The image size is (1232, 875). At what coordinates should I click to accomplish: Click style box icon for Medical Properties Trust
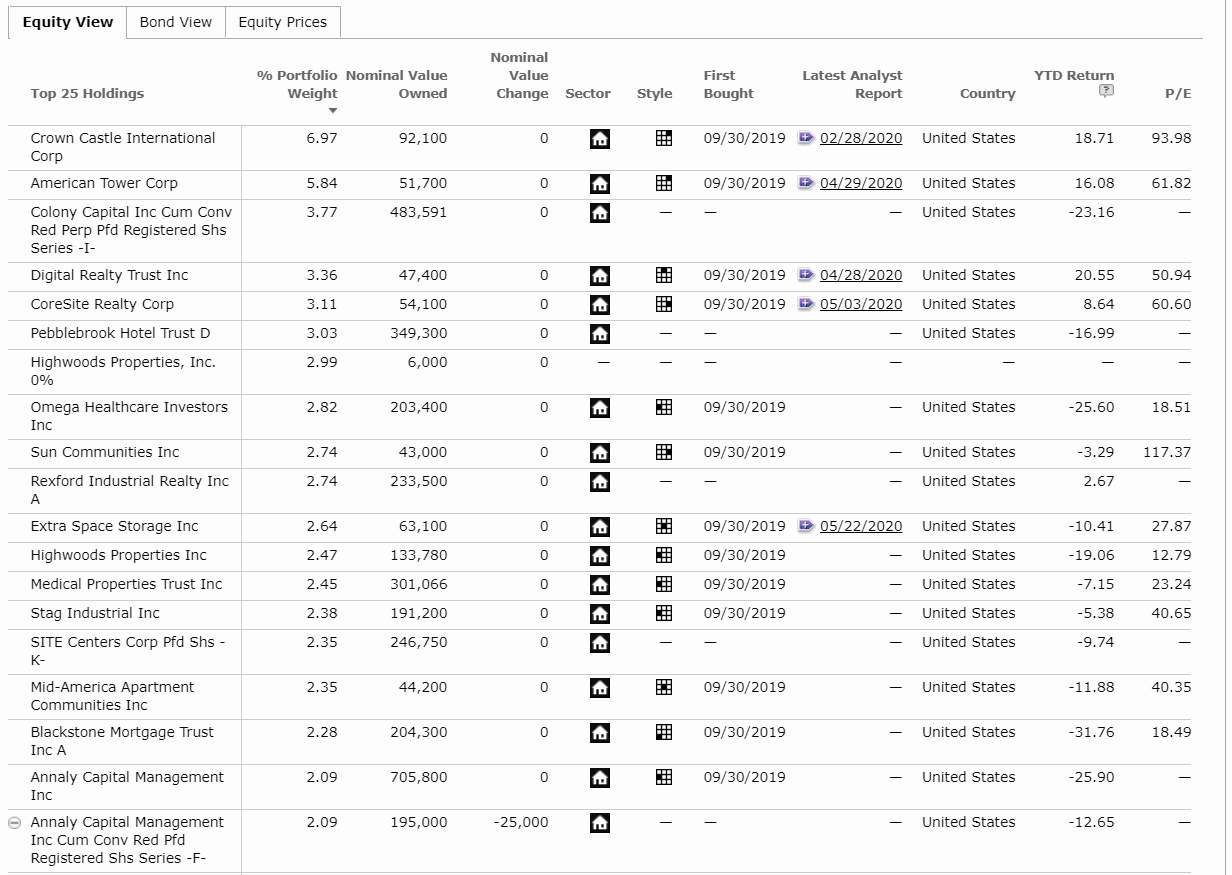663,584
